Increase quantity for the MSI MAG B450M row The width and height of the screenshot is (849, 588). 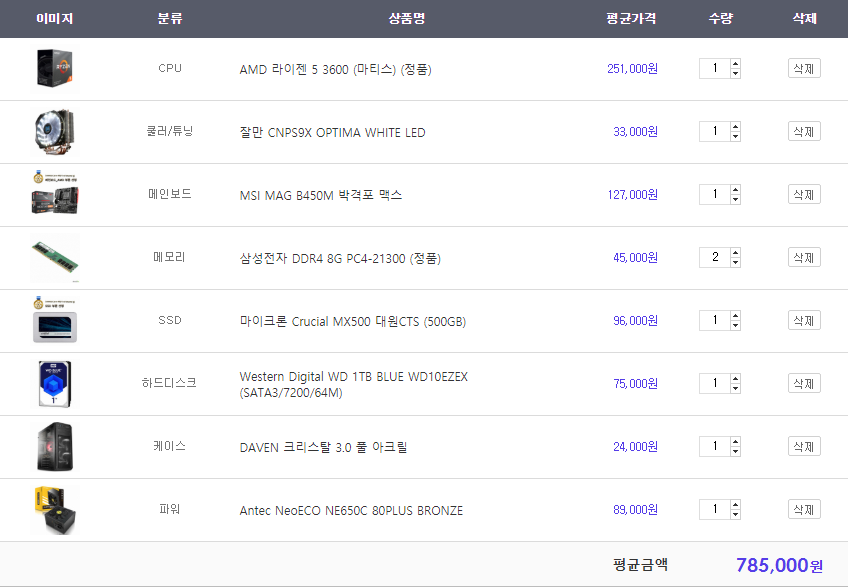point(735,190)
